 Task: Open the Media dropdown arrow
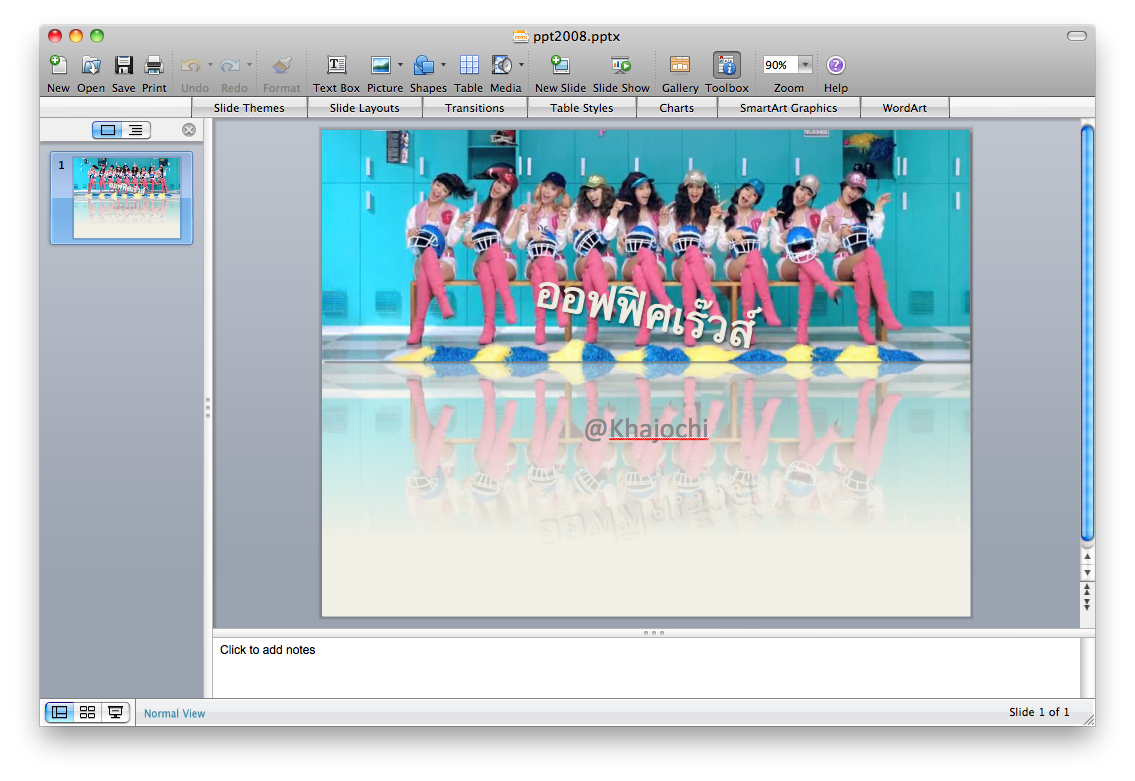pyautogui.click(x=521, y=65)
